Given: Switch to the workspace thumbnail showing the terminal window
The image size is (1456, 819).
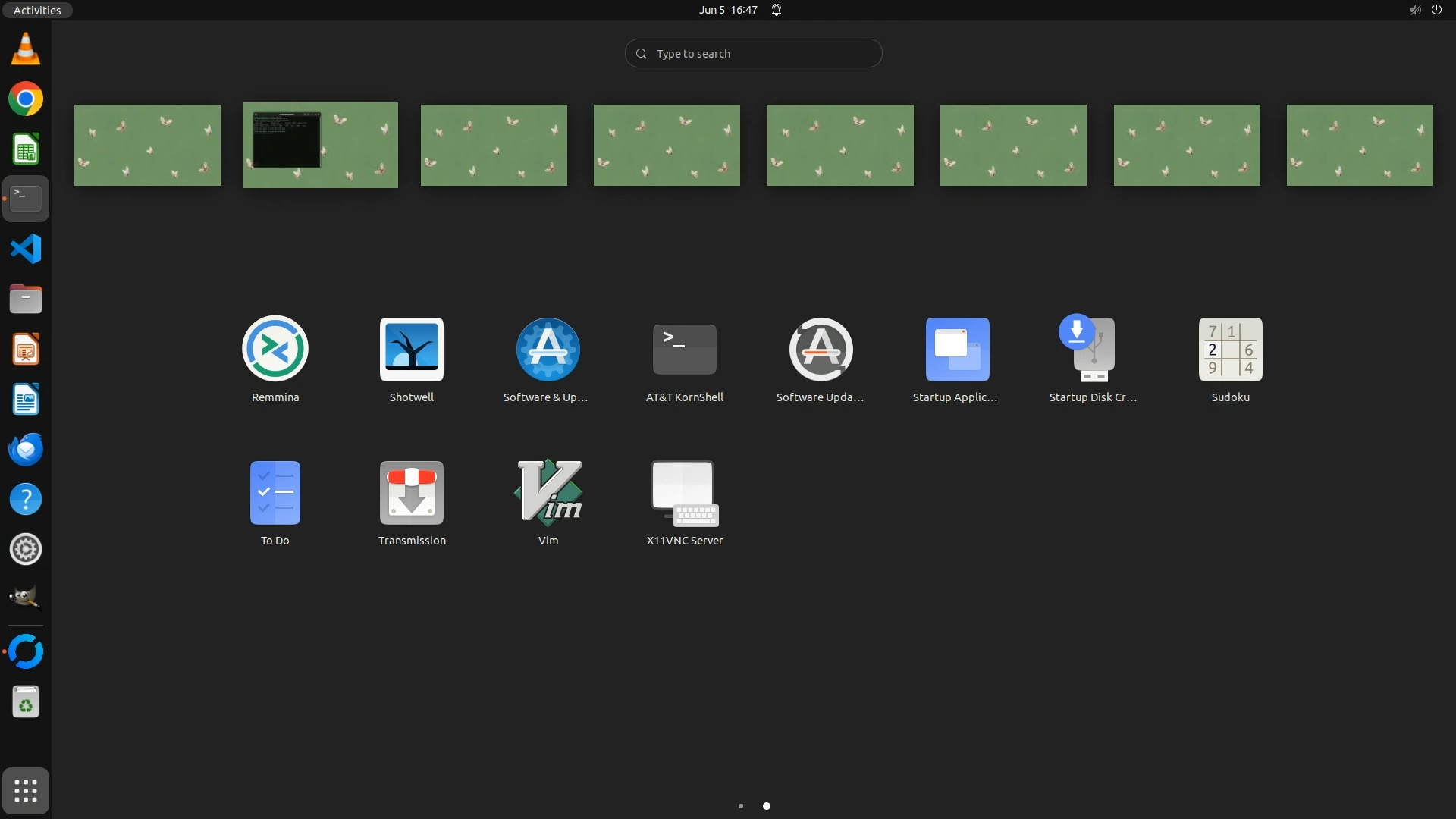Looking at the screenshot, I should pos(320,145).
